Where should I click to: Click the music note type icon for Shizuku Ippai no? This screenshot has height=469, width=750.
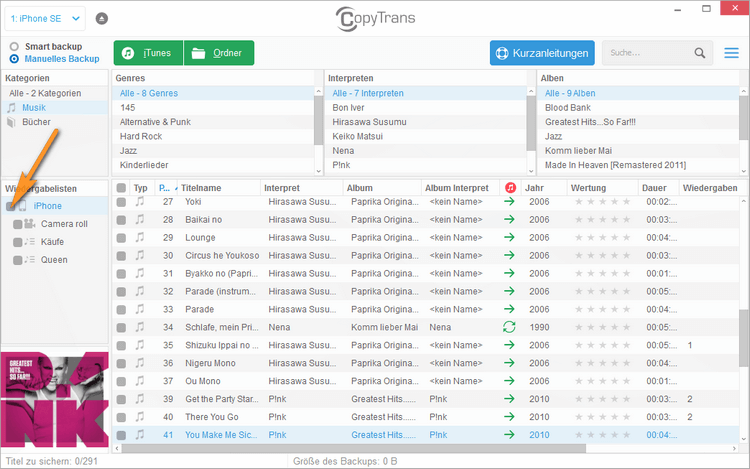tap(140, 345)
